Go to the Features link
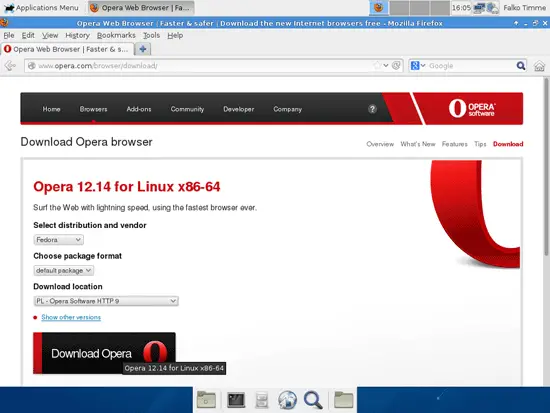Screen dimensions: 550x413 [x=455, y=144]
